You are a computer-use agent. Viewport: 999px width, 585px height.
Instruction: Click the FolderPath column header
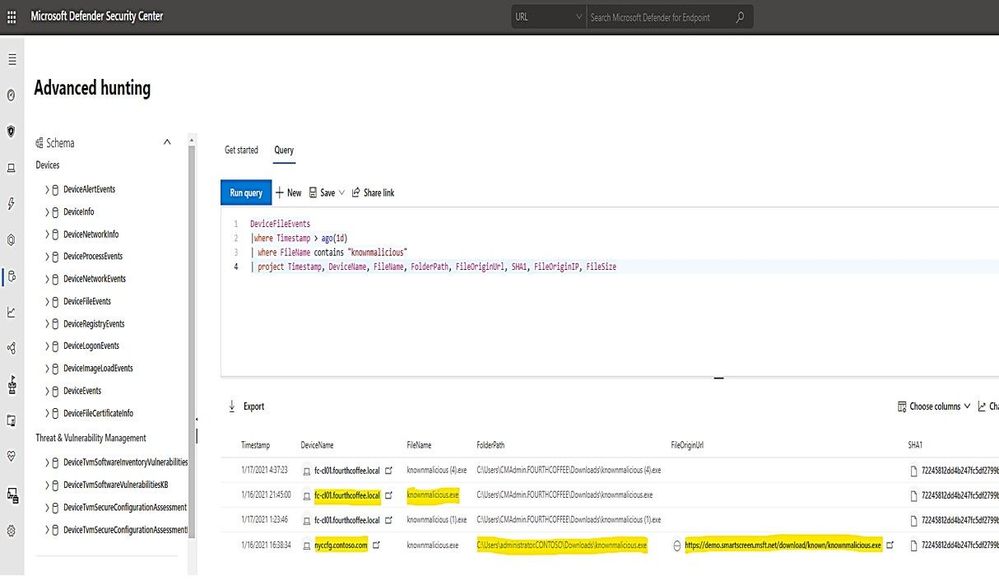pos(491,445)
